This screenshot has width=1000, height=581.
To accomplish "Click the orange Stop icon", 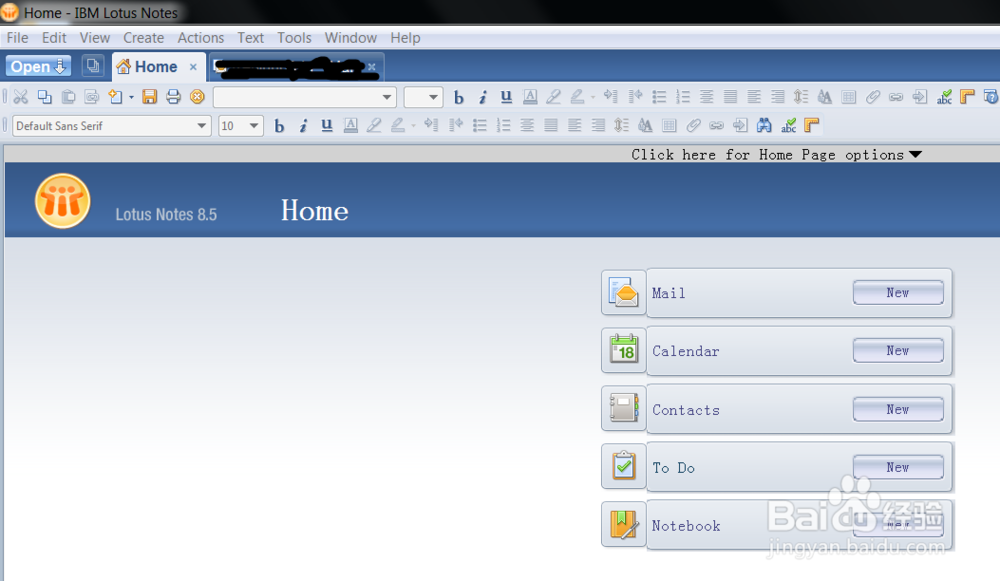I will [197, 97].
